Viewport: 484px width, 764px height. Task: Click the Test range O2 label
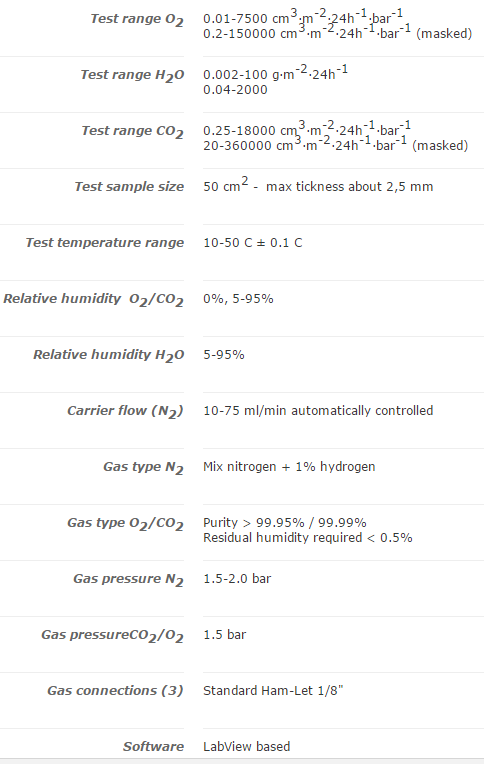[x=137, y=19]
